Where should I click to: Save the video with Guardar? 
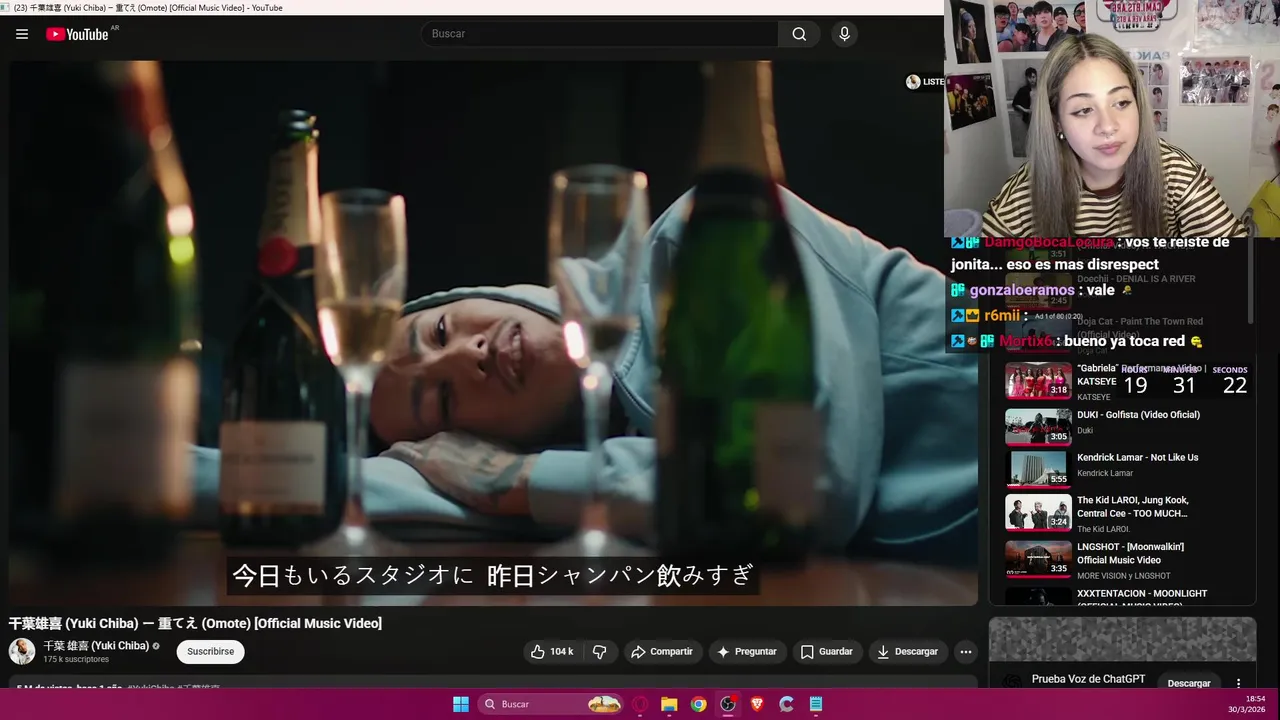pos(826,652)
